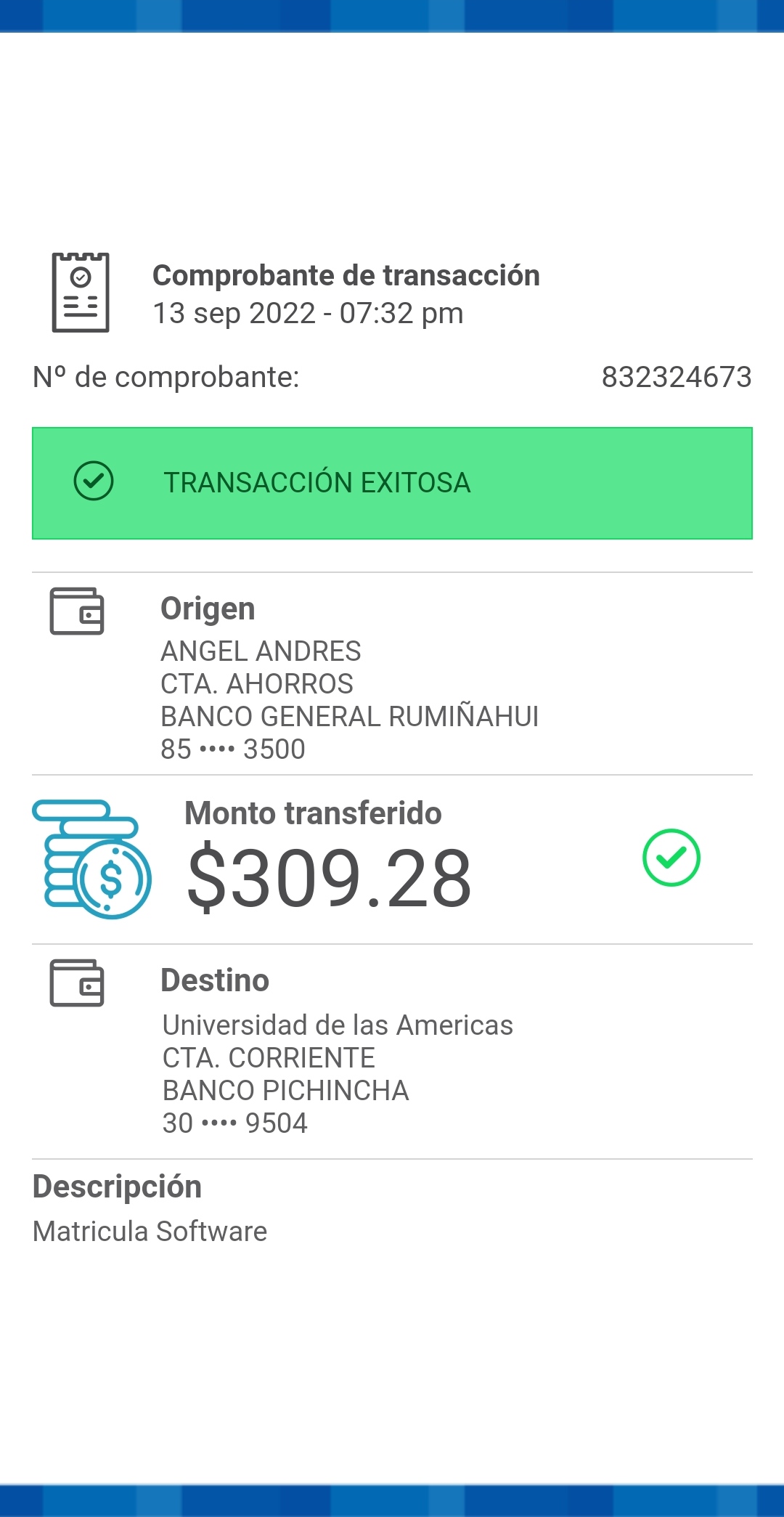Click Universidad de las Americas recipient name

pos(338,1025)
